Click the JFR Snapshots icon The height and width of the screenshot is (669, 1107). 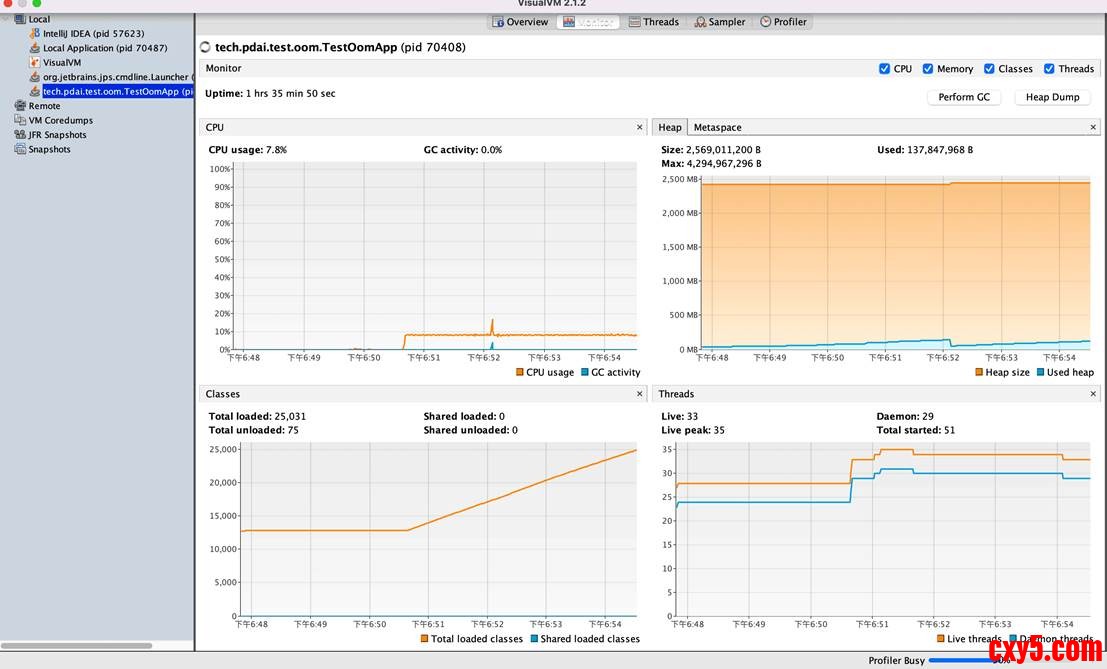[20, 135]
